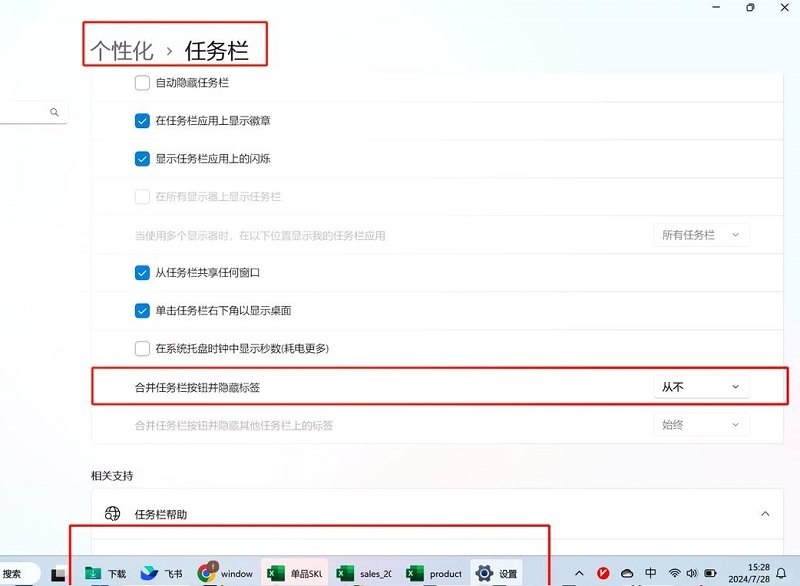The image size is (800, 586).
Task: Enable 自动隐藏任务栏 checkbox
Action: coord(141,83)
